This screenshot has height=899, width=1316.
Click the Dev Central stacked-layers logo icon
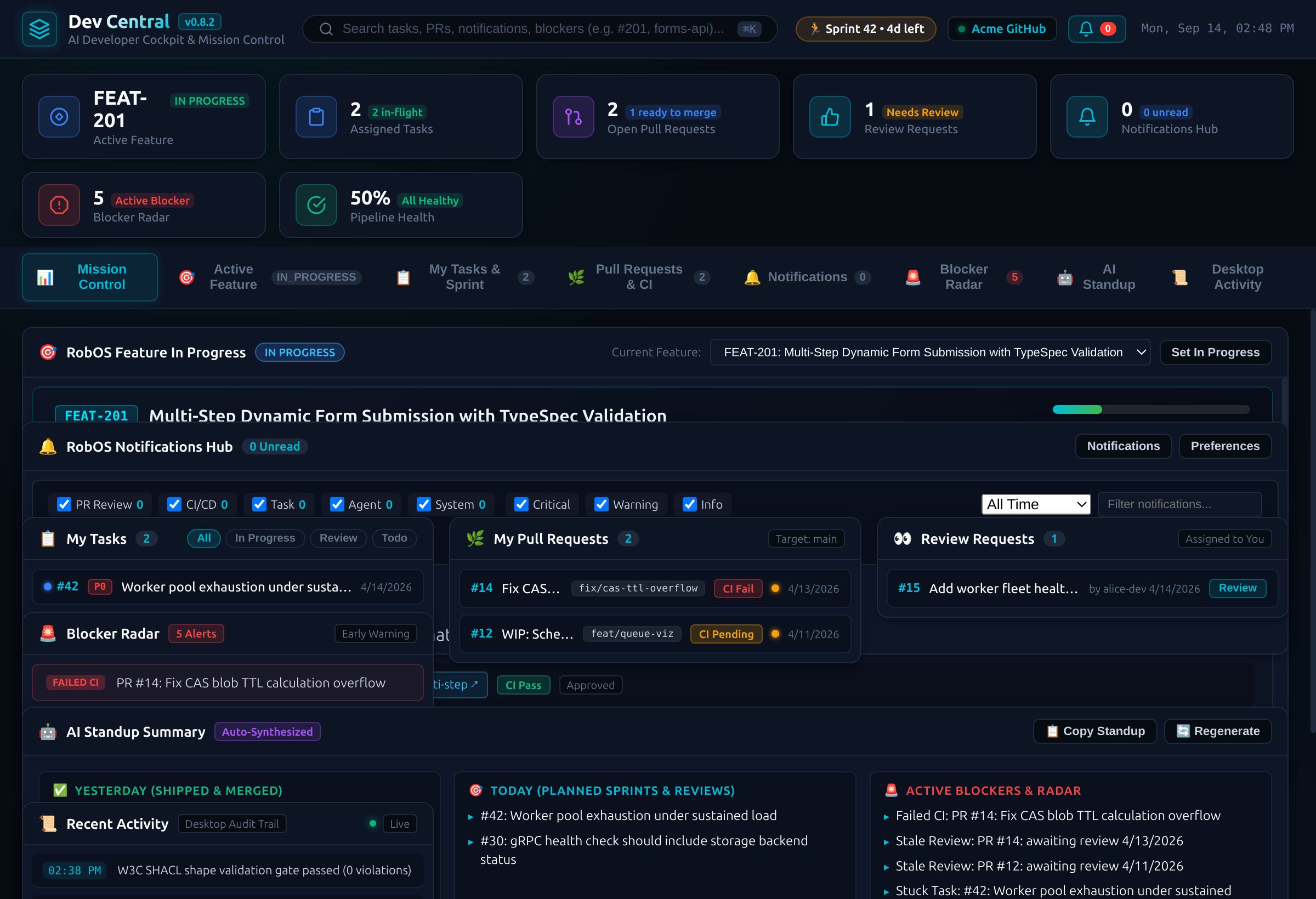pos(39,29)
